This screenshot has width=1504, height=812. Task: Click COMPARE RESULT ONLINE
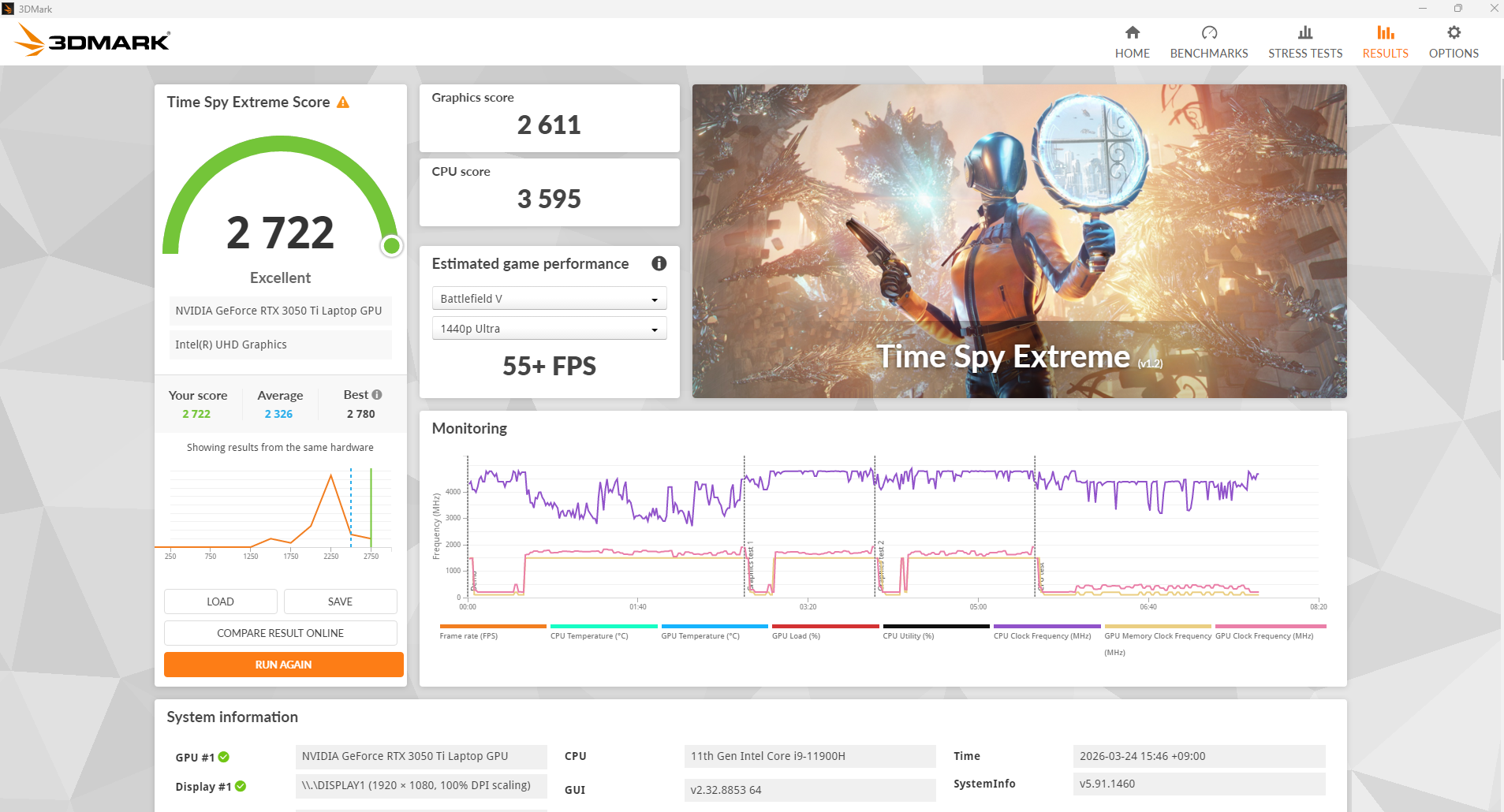click(x=281, y=633)
